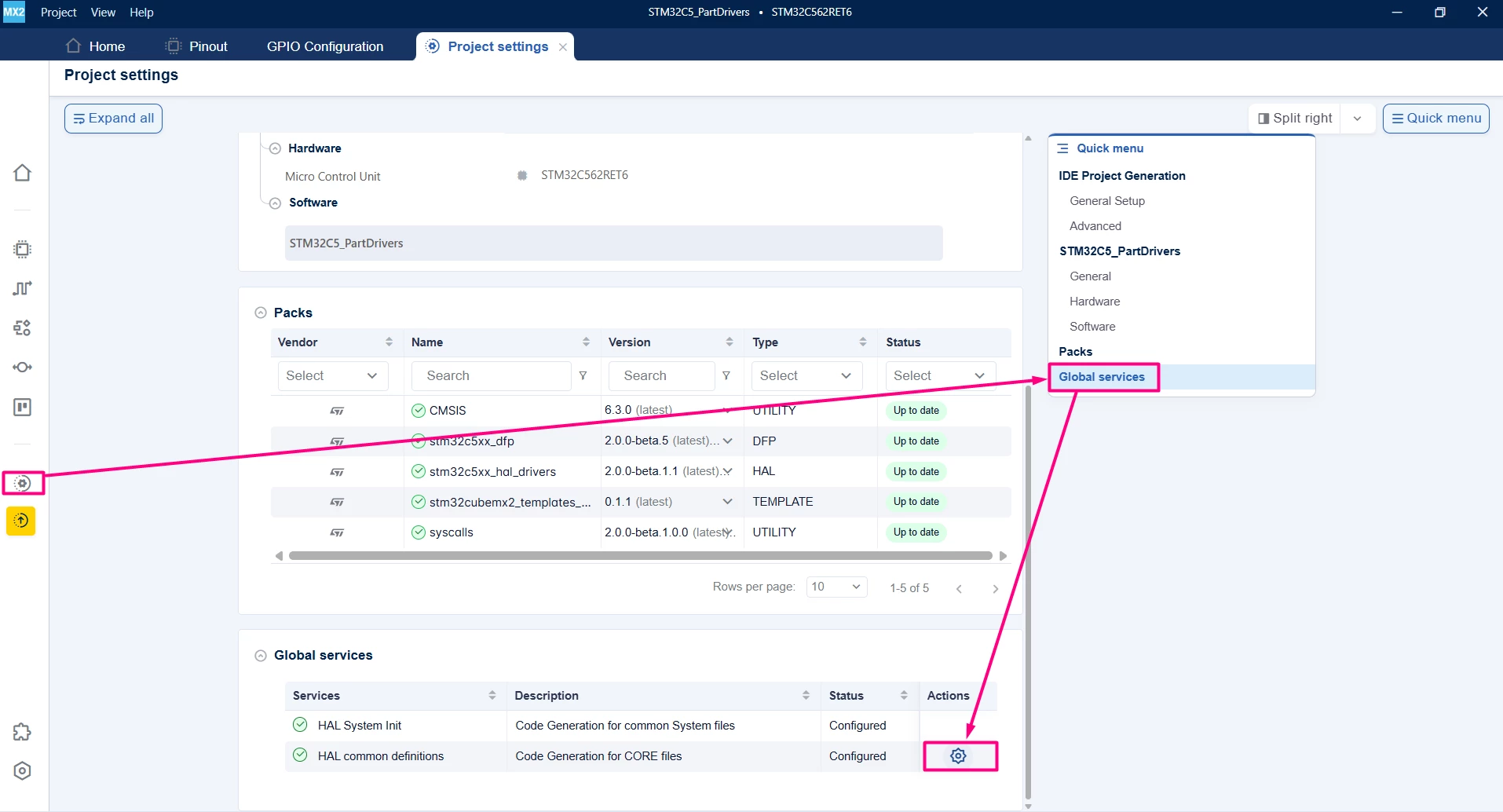This screenshot has width=1503, height=812.
Task: Sort global services by Description column
Action: click(x=806, y=695)
